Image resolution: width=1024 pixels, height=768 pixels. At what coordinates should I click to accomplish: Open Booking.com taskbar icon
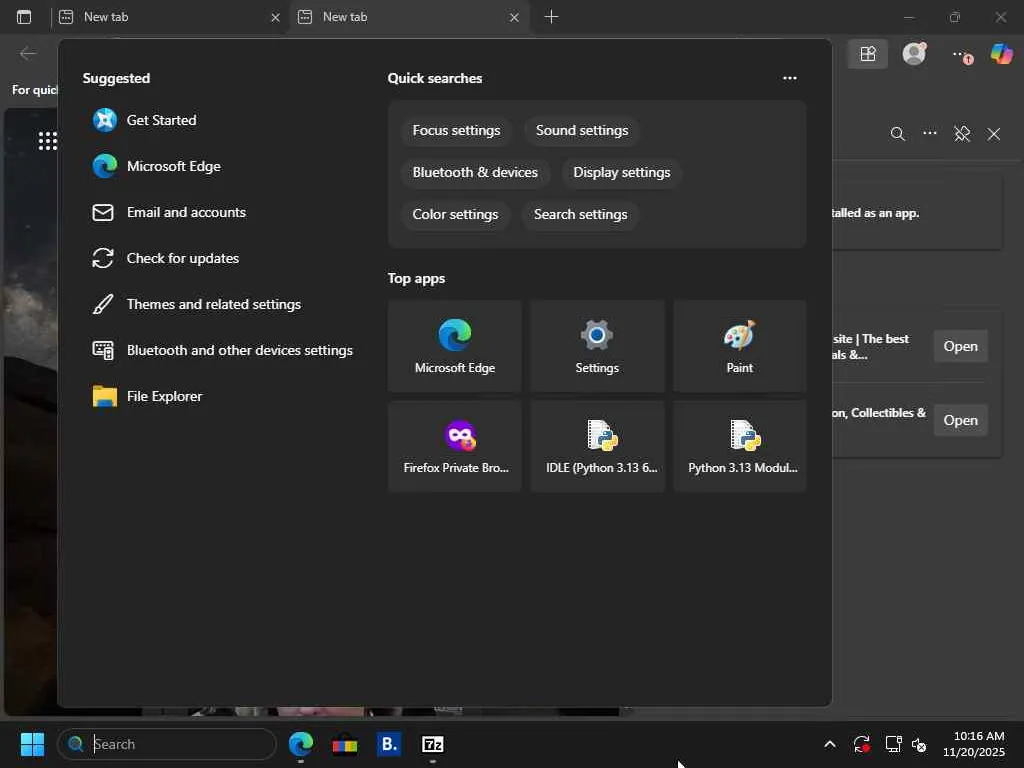(389, 744)
